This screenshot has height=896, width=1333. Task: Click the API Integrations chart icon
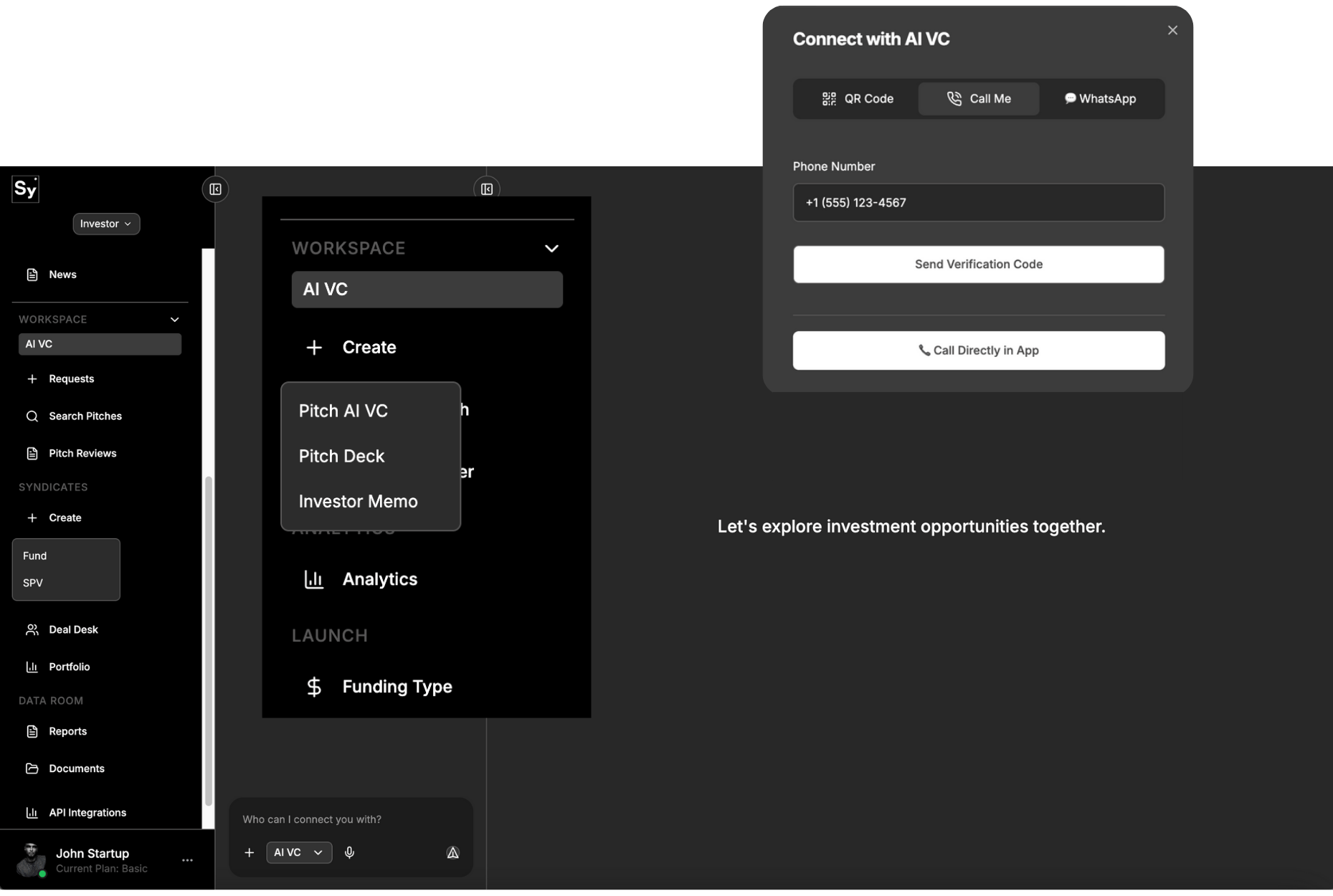click(x=32, y=813)
